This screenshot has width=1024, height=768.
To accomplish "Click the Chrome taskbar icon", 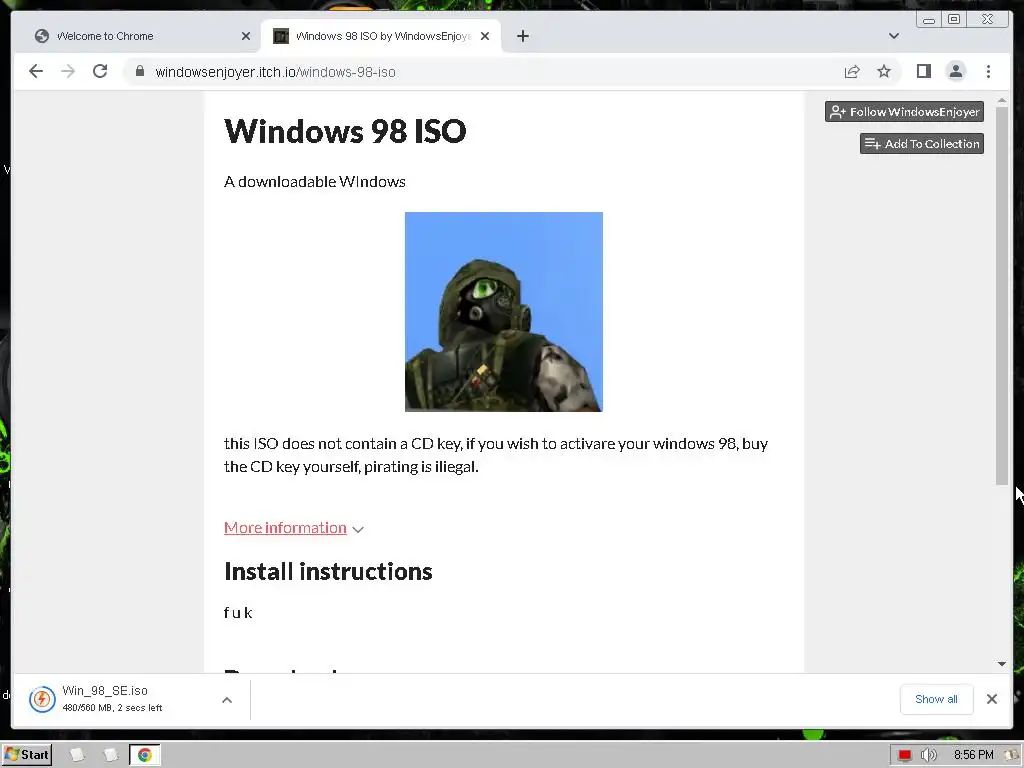I will tap(144, 755).
